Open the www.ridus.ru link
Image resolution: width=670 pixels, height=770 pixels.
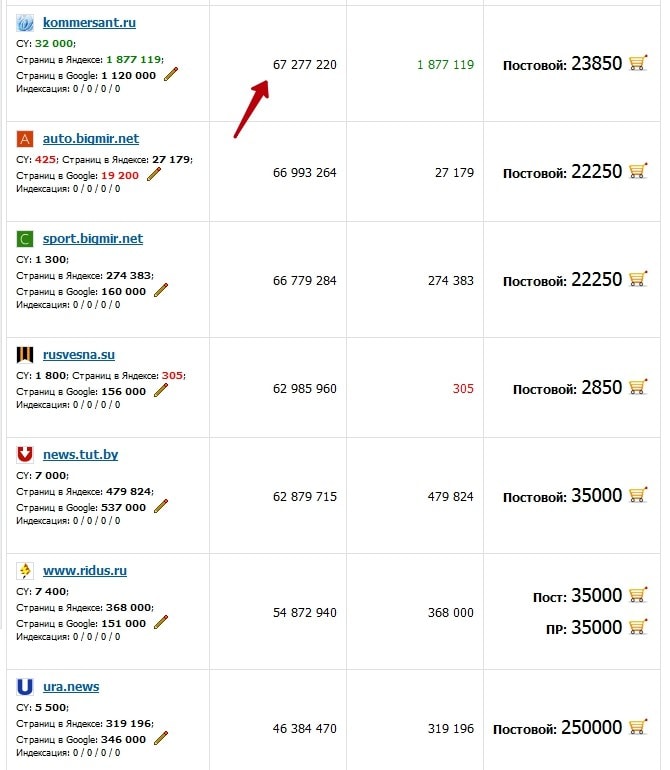coord(84,570)
